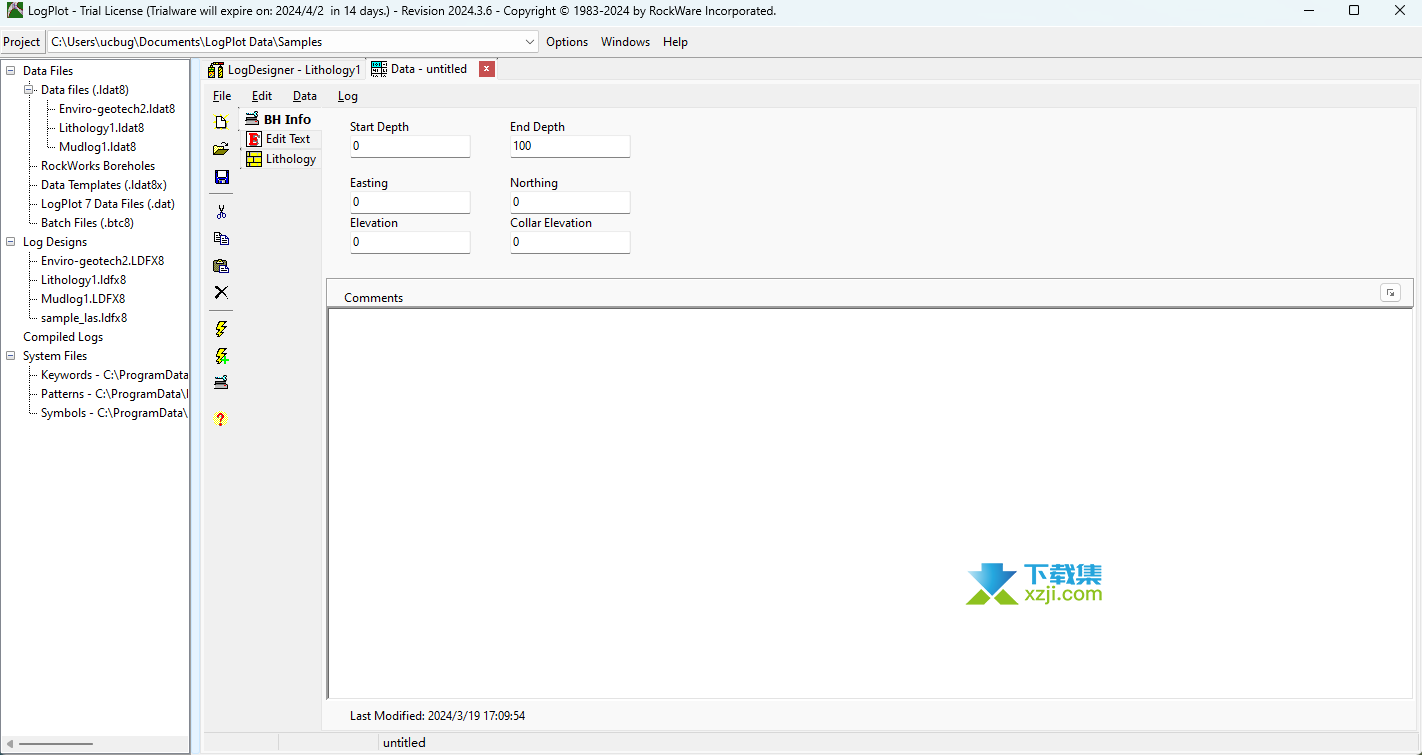Select sample_las.ldfx8 log design
Screen dimensions: 1422x755
tap(84, 318)
